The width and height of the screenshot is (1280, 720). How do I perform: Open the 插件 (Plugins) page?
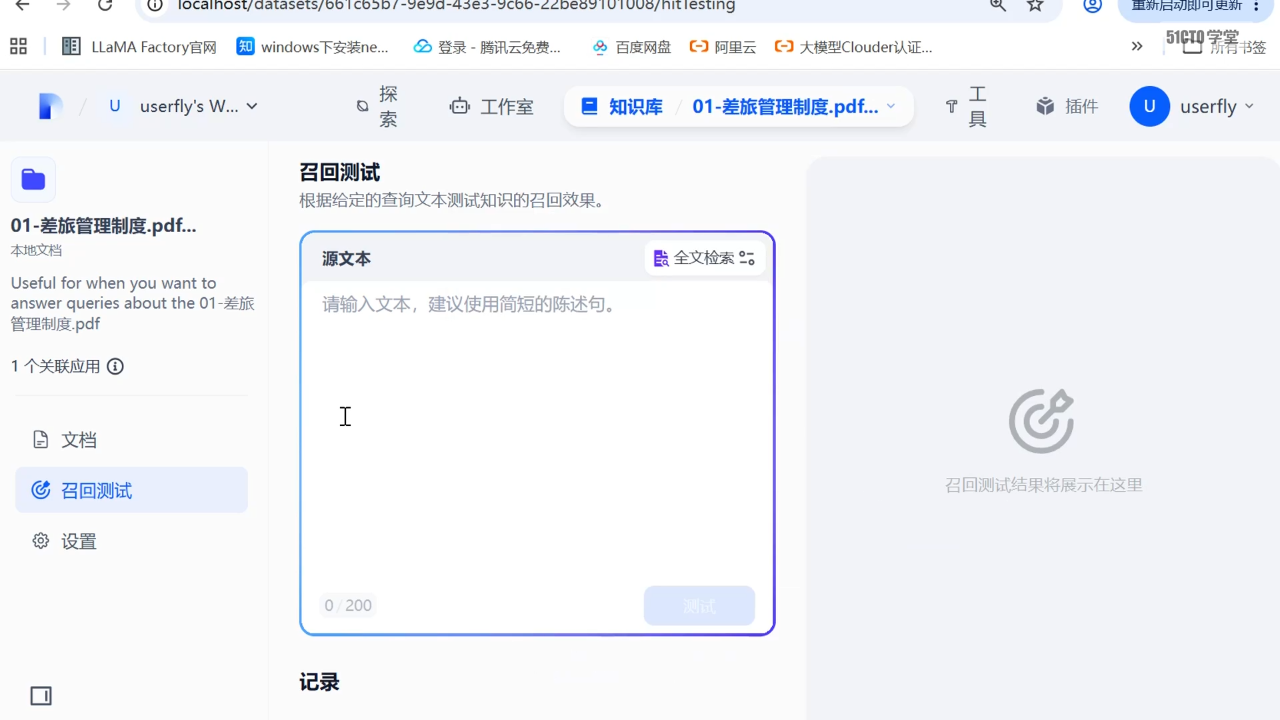pyautogui.click(x=1067, y=106)
